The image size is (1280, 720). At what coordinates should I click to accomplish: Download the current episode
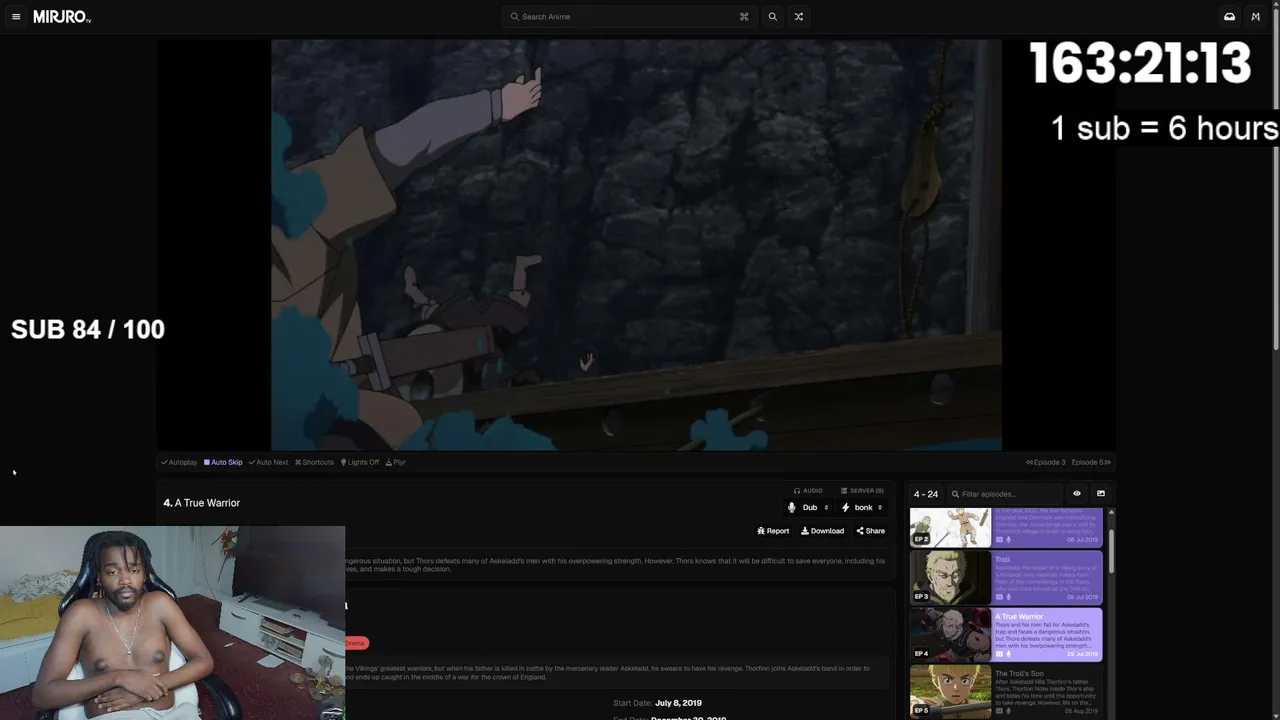click(x=822, y=531)
